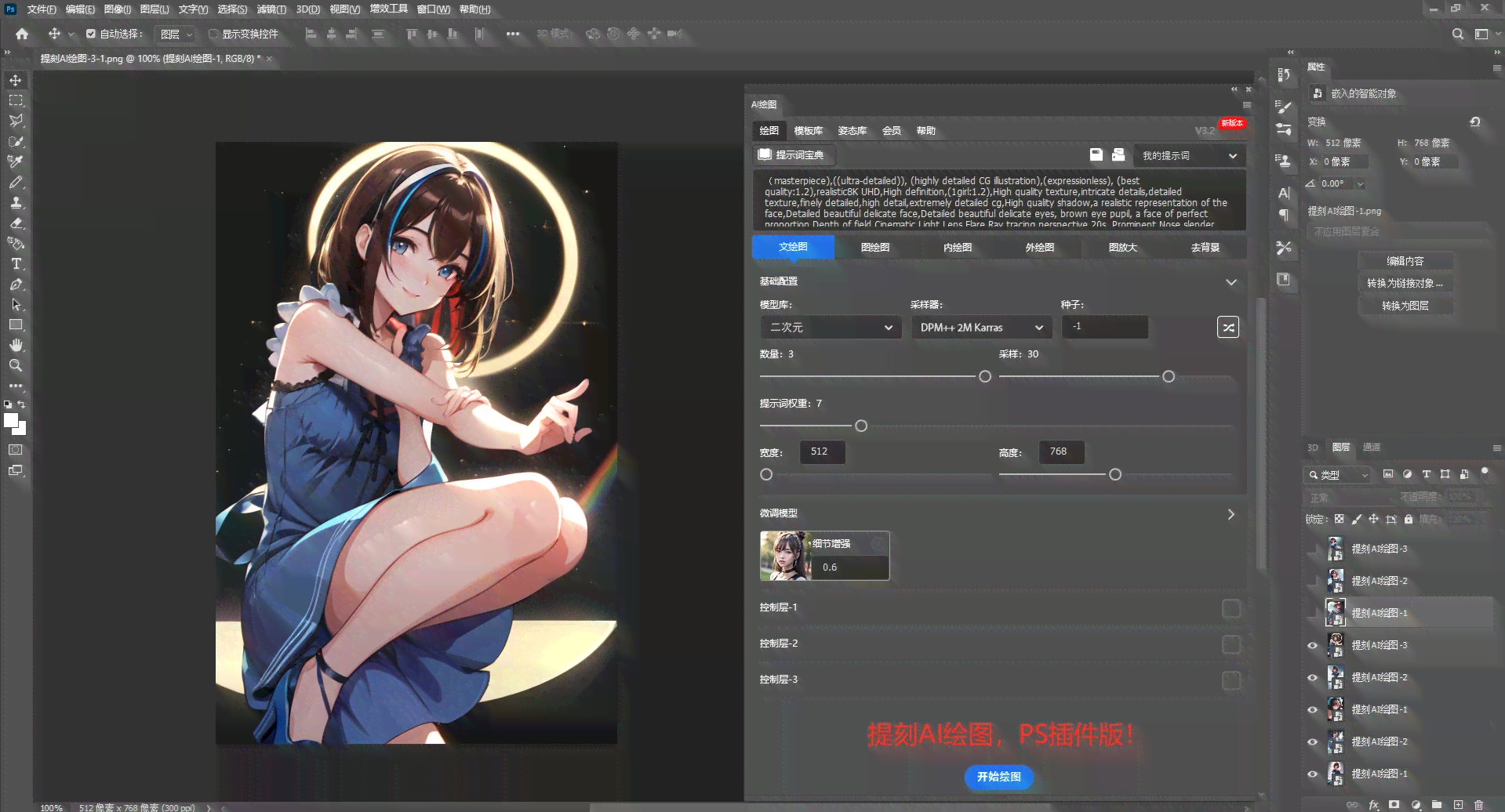Enable the 控制层-3 checkbox
The image size is (1505, 812).
1231,680
